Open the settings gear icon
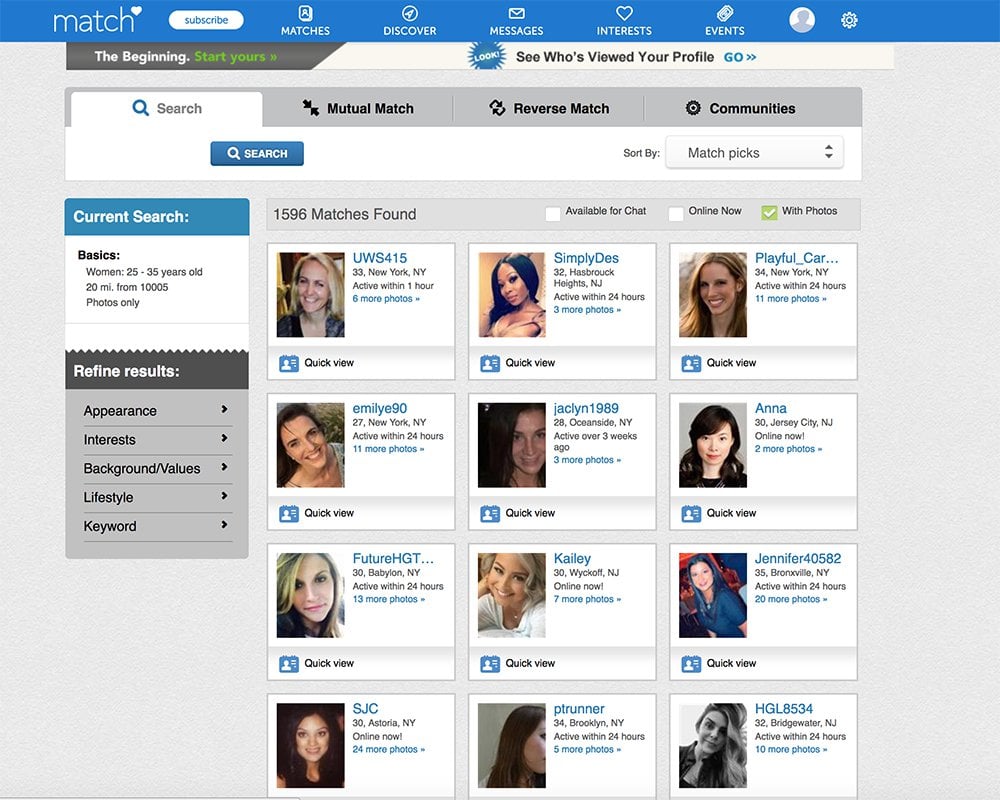The width and height of the screenshot is (1000, 800). coord(849,20)
